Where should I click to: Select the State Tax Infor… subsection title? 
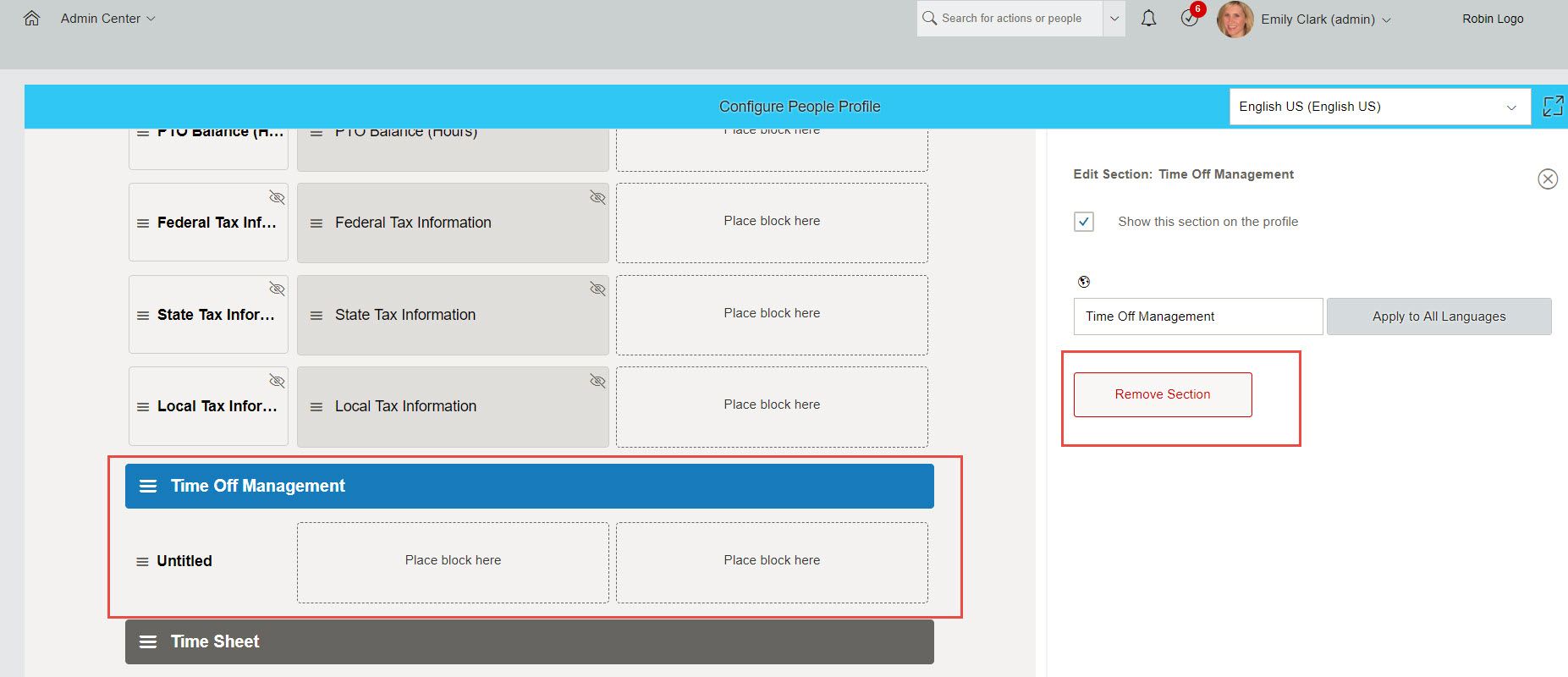point(216,315)
